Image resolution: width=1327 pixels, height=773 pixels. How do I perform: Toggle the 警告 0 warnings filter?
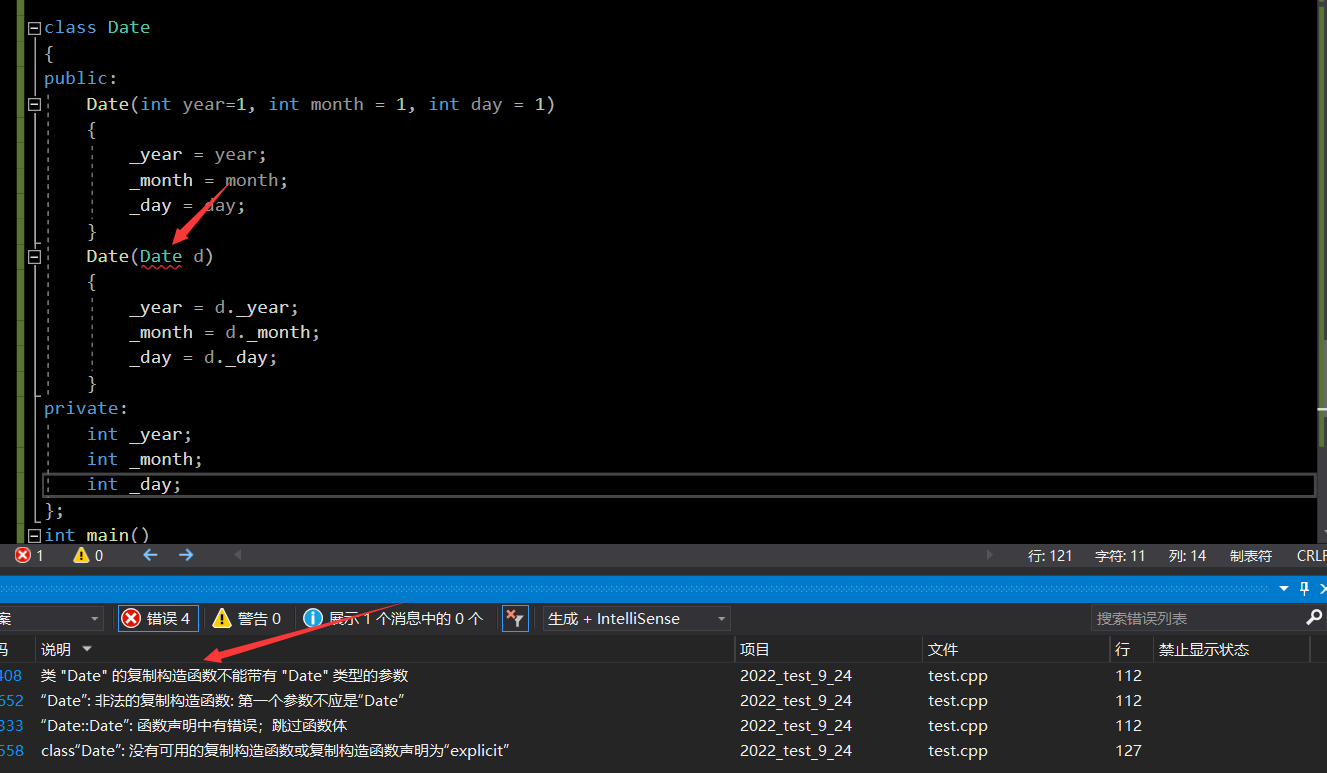248,619
